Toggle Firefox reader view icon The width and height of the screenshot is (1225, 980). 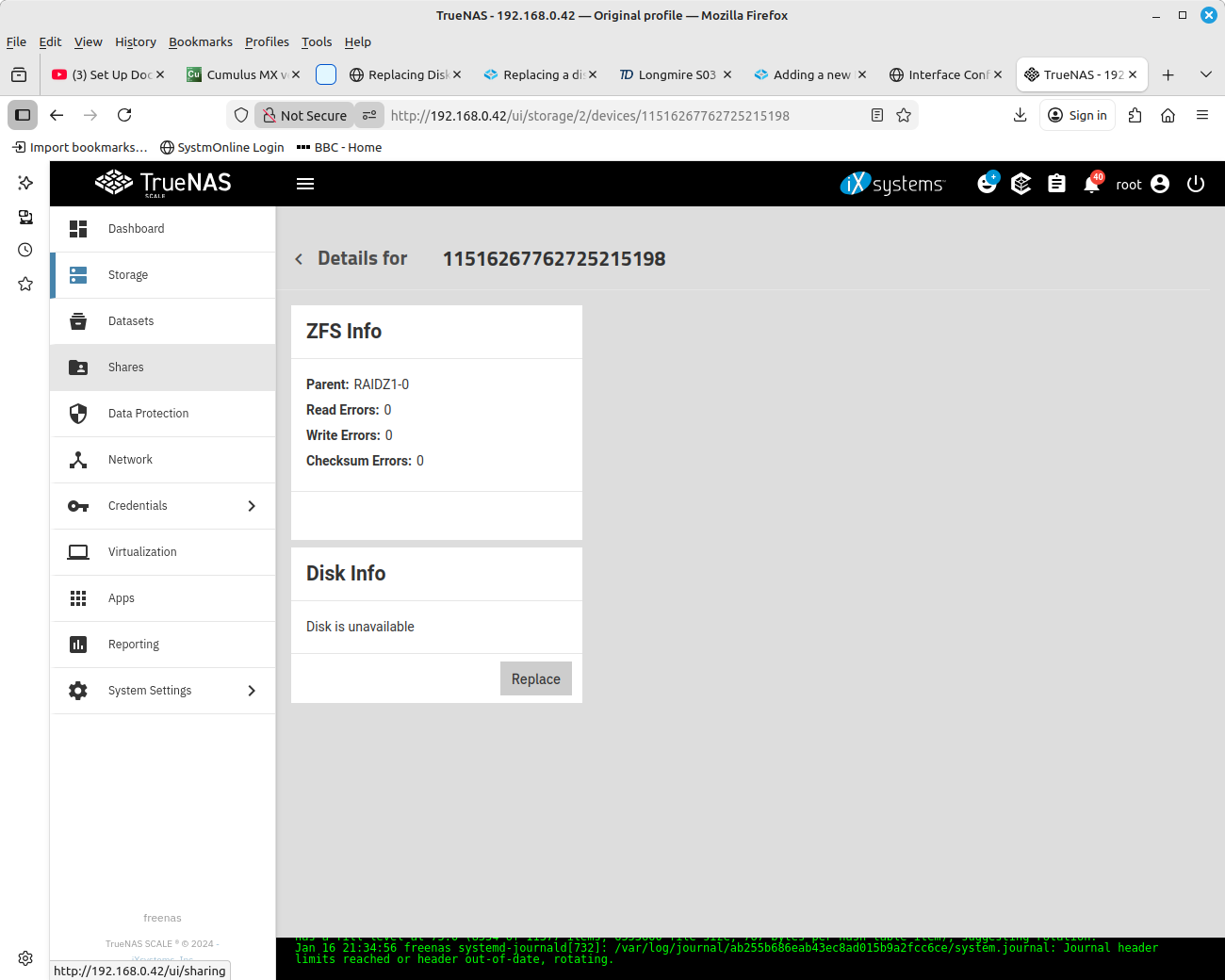coord(877,115)
